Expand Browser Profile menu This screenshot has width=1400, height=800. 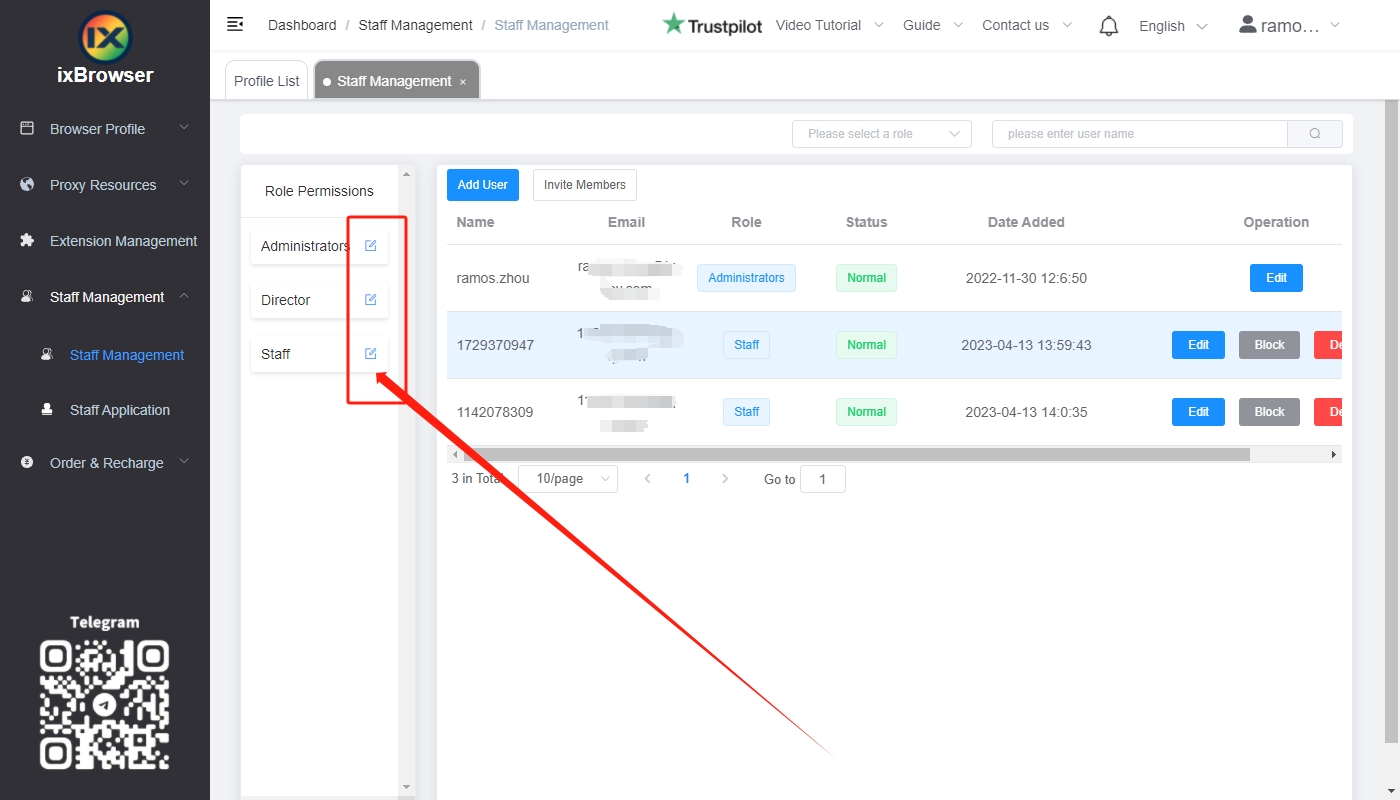pyautogui.click(x=184, y=128)
